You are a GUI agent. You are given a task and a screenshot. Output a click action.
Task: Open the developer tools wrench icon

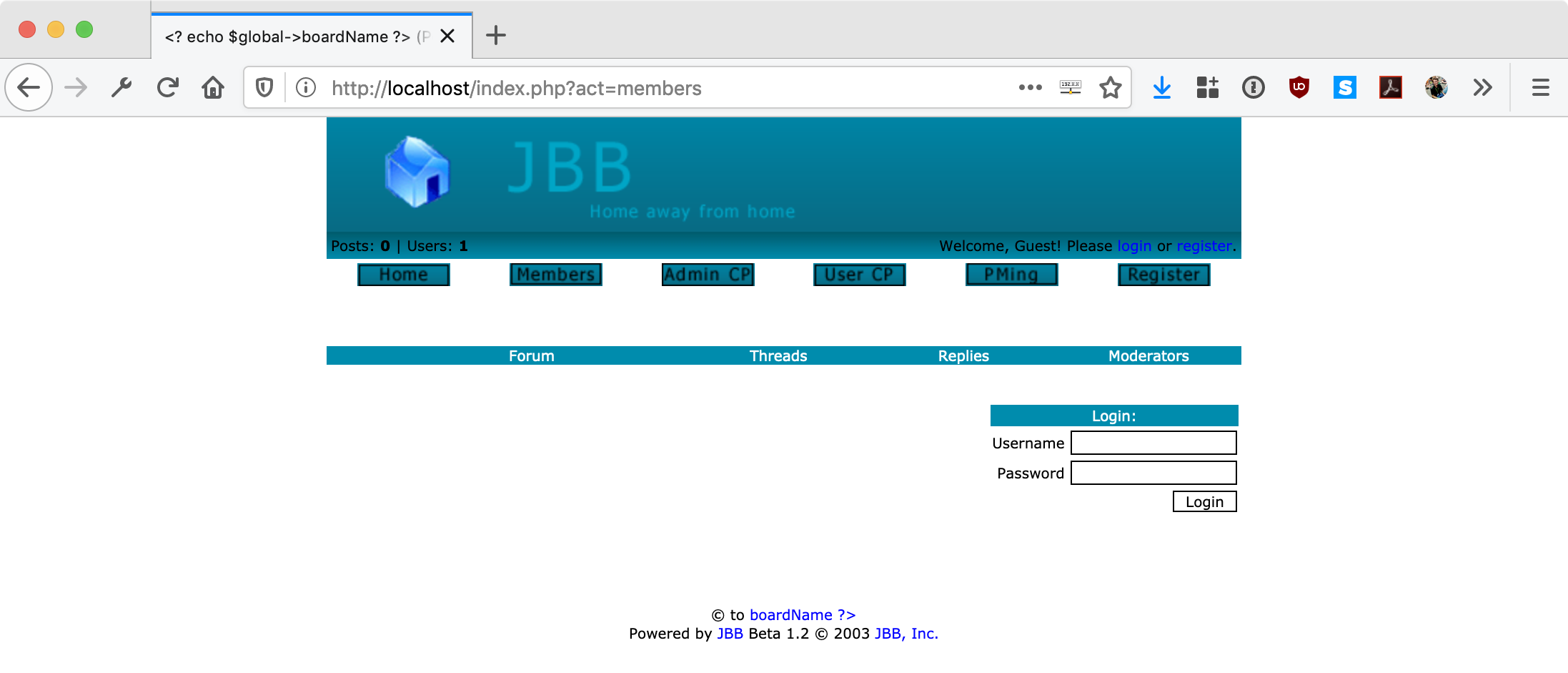[121, 88]
